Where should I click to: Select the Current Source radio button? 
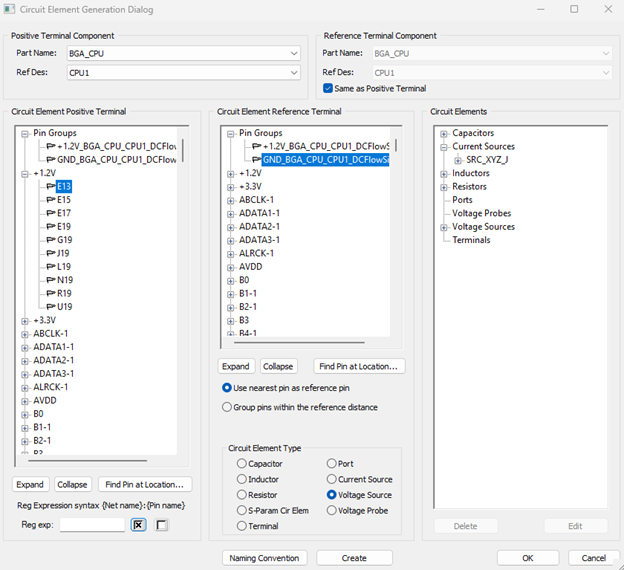tap(332, 480)
